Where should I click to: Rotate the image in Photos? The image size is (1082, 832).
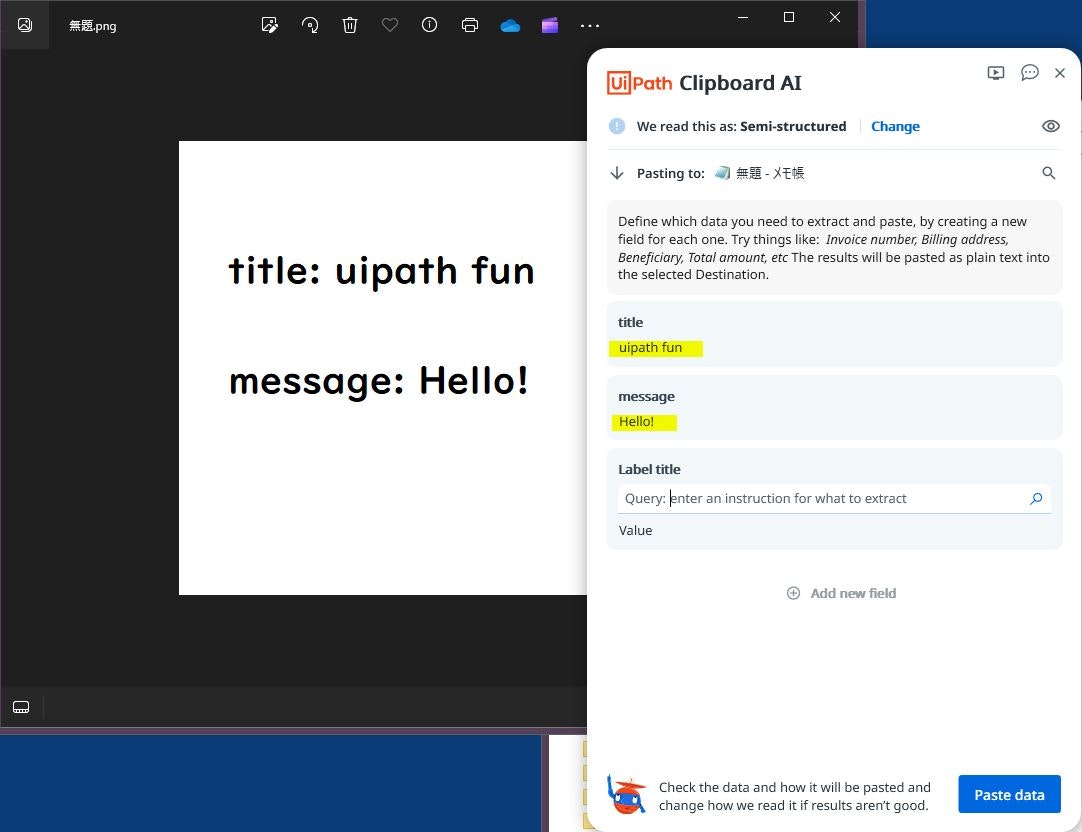click(x=310, y=26)
